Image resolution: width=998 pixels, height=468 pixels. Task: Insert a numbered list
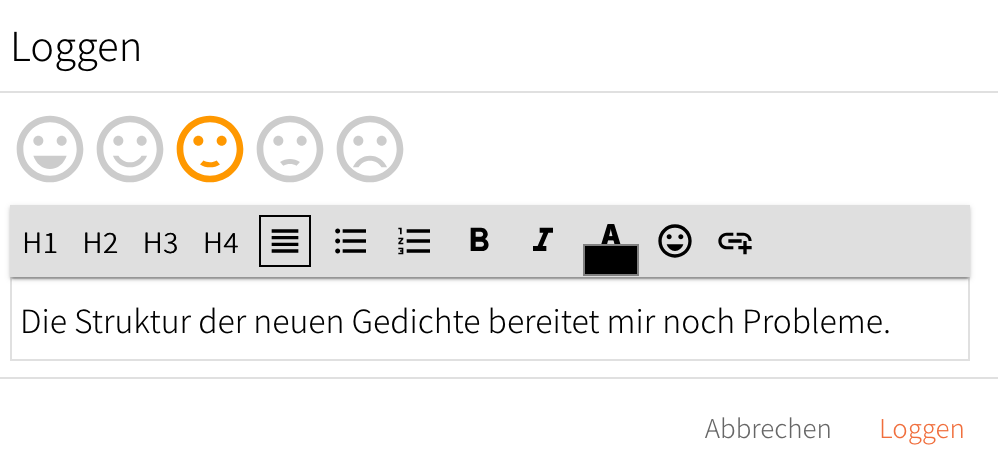point(413,241)
